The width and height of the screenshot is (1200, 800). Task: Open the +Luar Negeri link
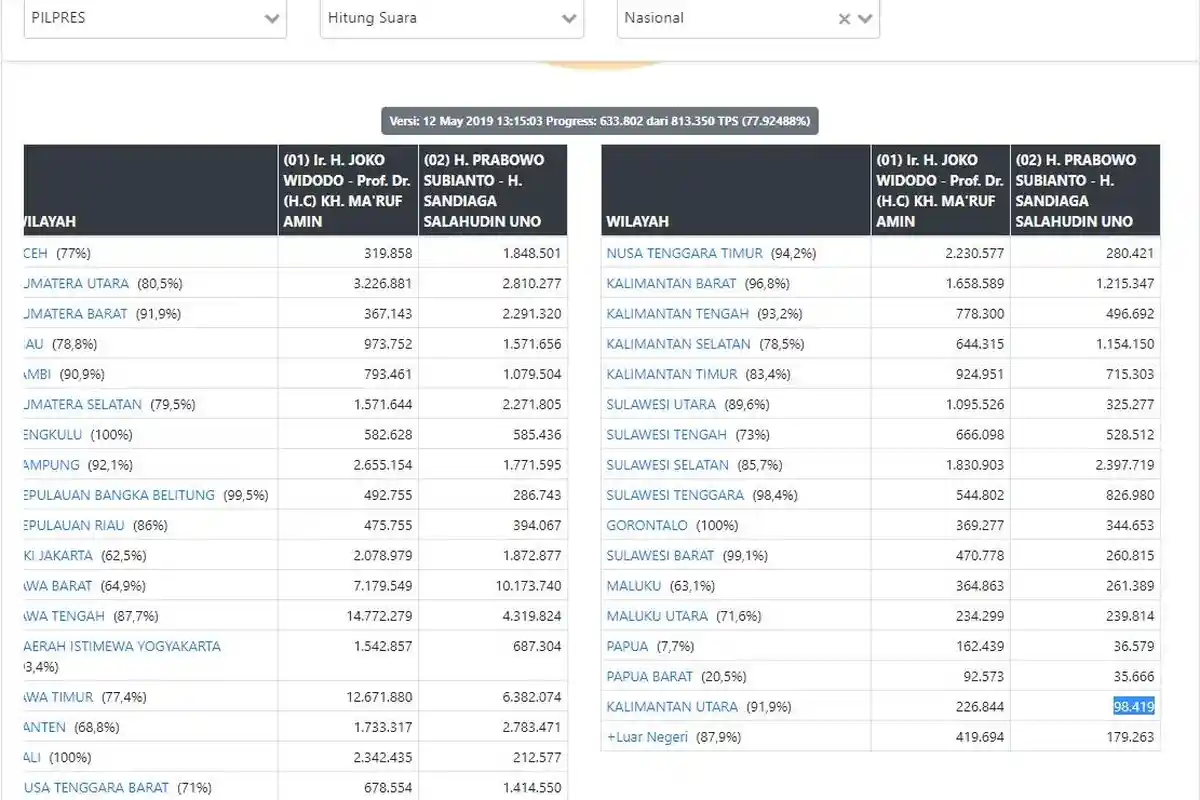pos(647,737)
